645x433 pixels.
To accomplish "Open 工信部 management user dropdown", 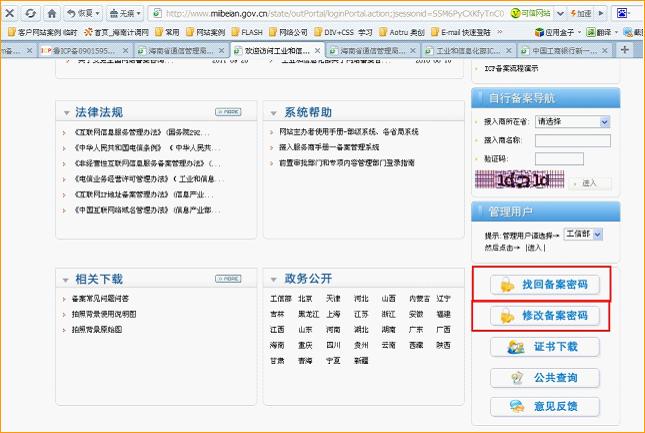I will pyautogui.click(x=583, y=233).
